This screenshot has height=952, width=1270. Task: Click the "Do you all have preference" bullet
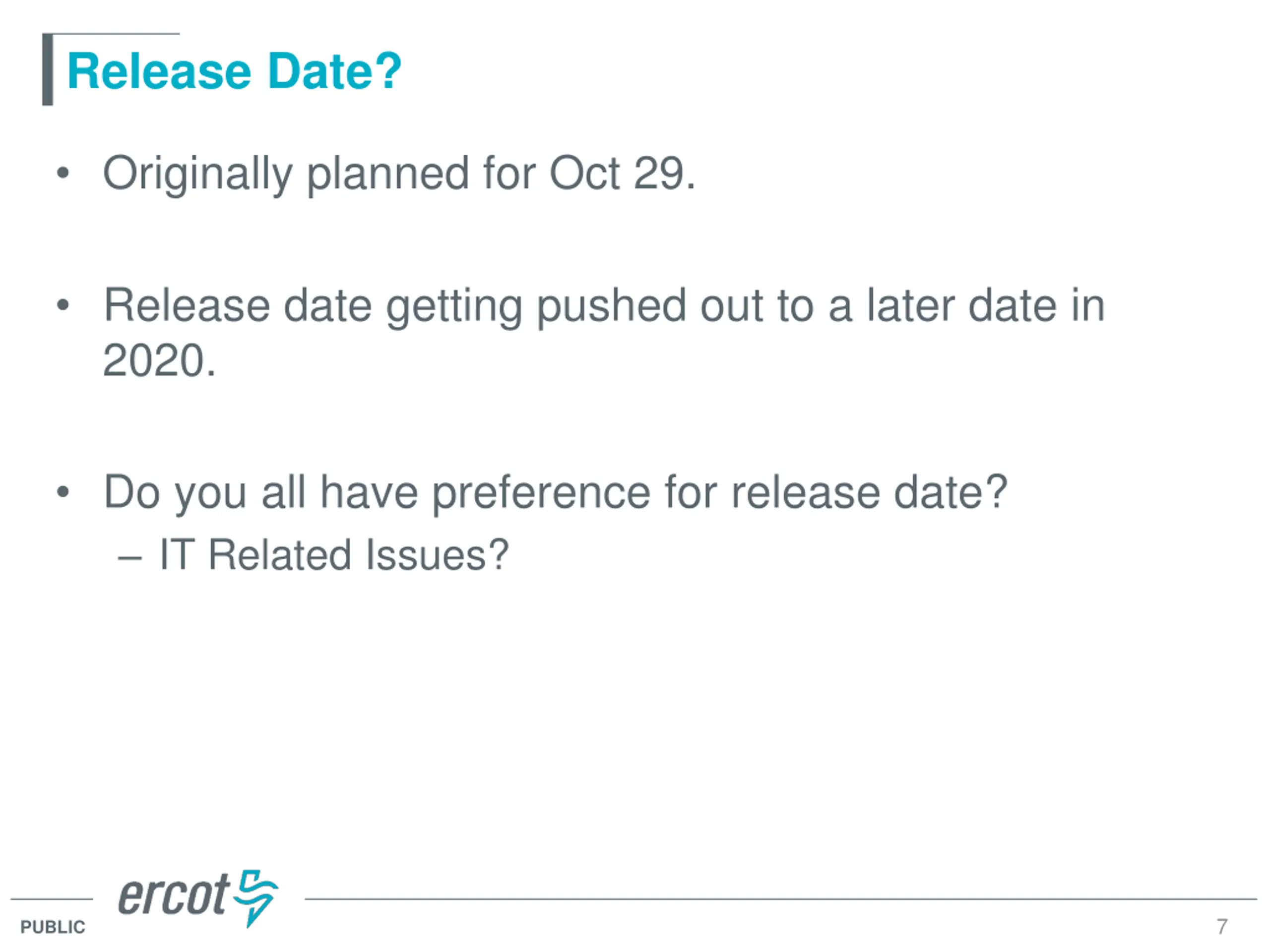(x=555, y=492)
